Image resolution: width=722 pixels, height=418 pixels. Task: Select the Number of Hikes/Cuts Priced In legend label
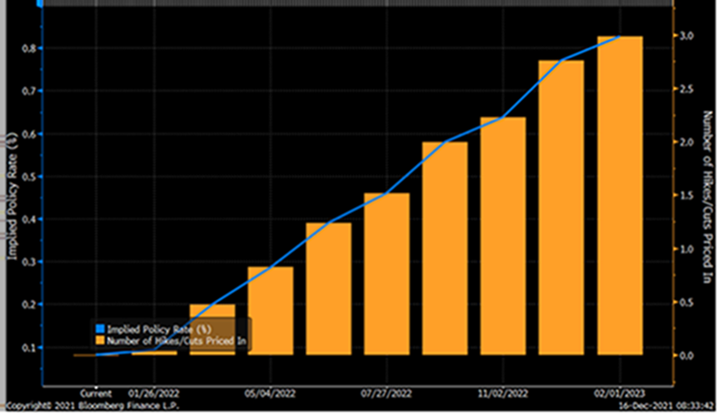click(x=174, y=341)
